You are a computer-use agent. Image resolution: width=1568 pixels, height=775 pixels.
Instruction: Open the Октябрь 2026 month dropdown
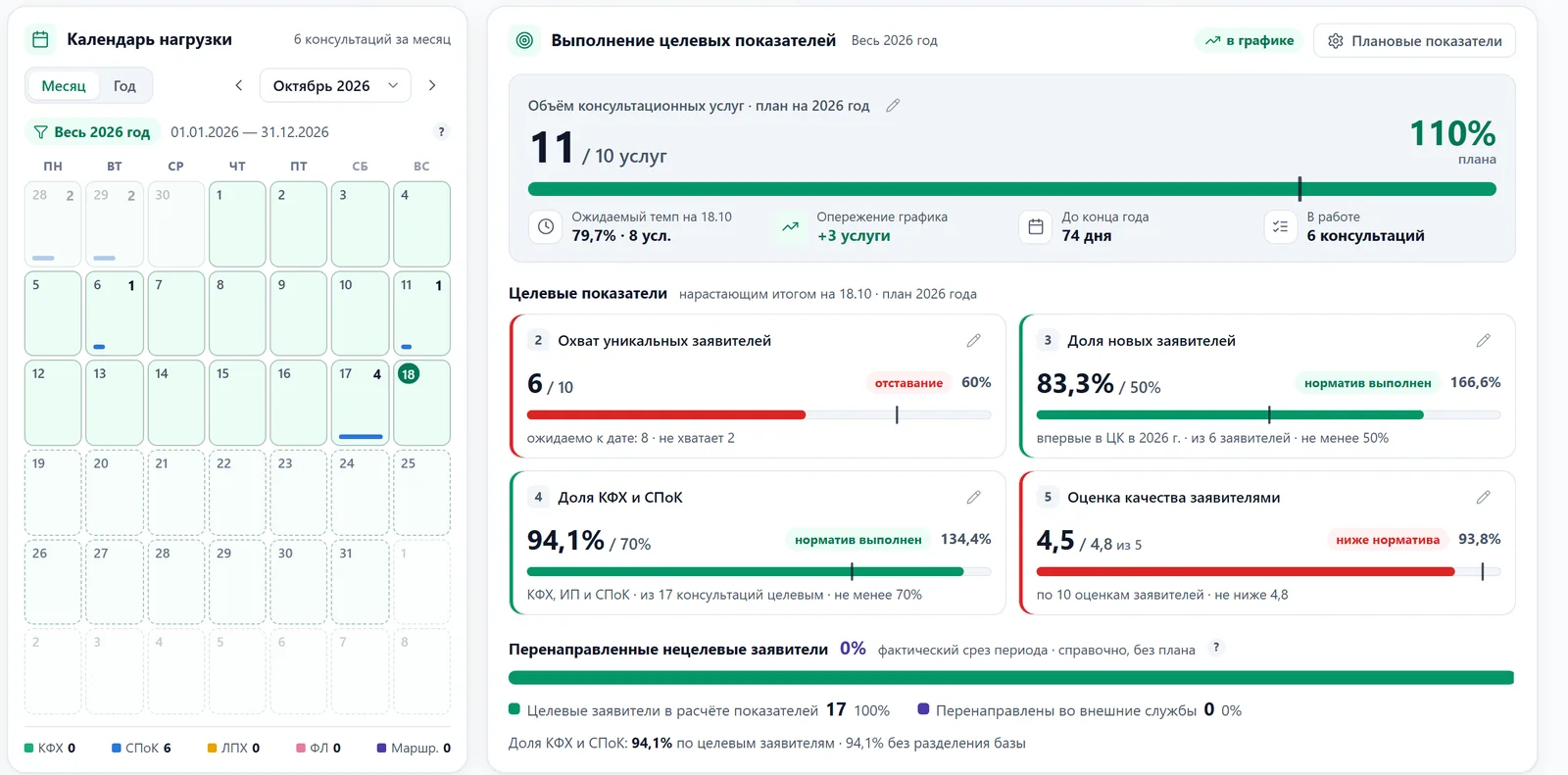[335, 85]
